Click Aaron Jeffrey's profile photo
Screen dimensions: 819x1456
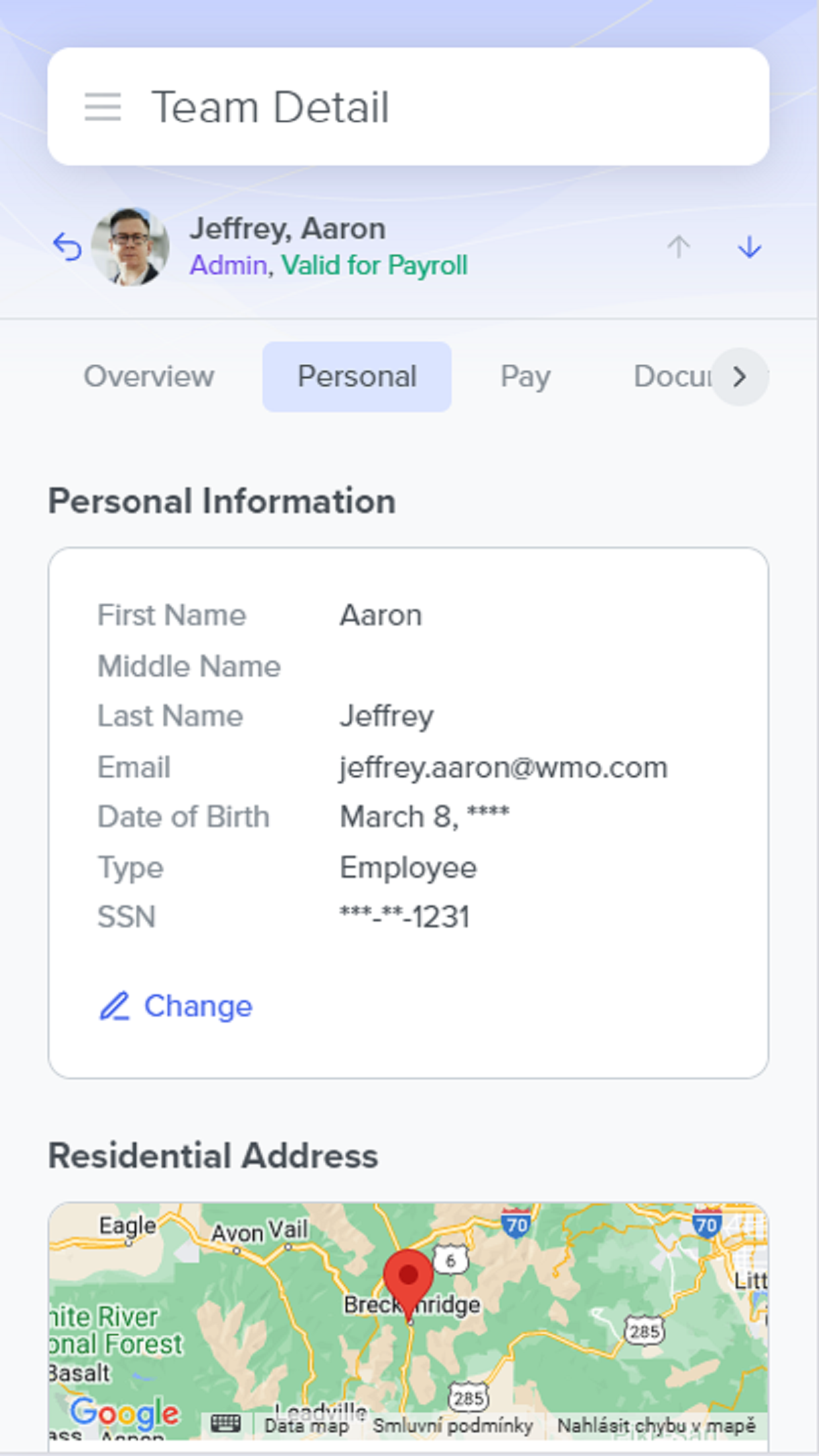pyautogui.click(x=130, y=247)
